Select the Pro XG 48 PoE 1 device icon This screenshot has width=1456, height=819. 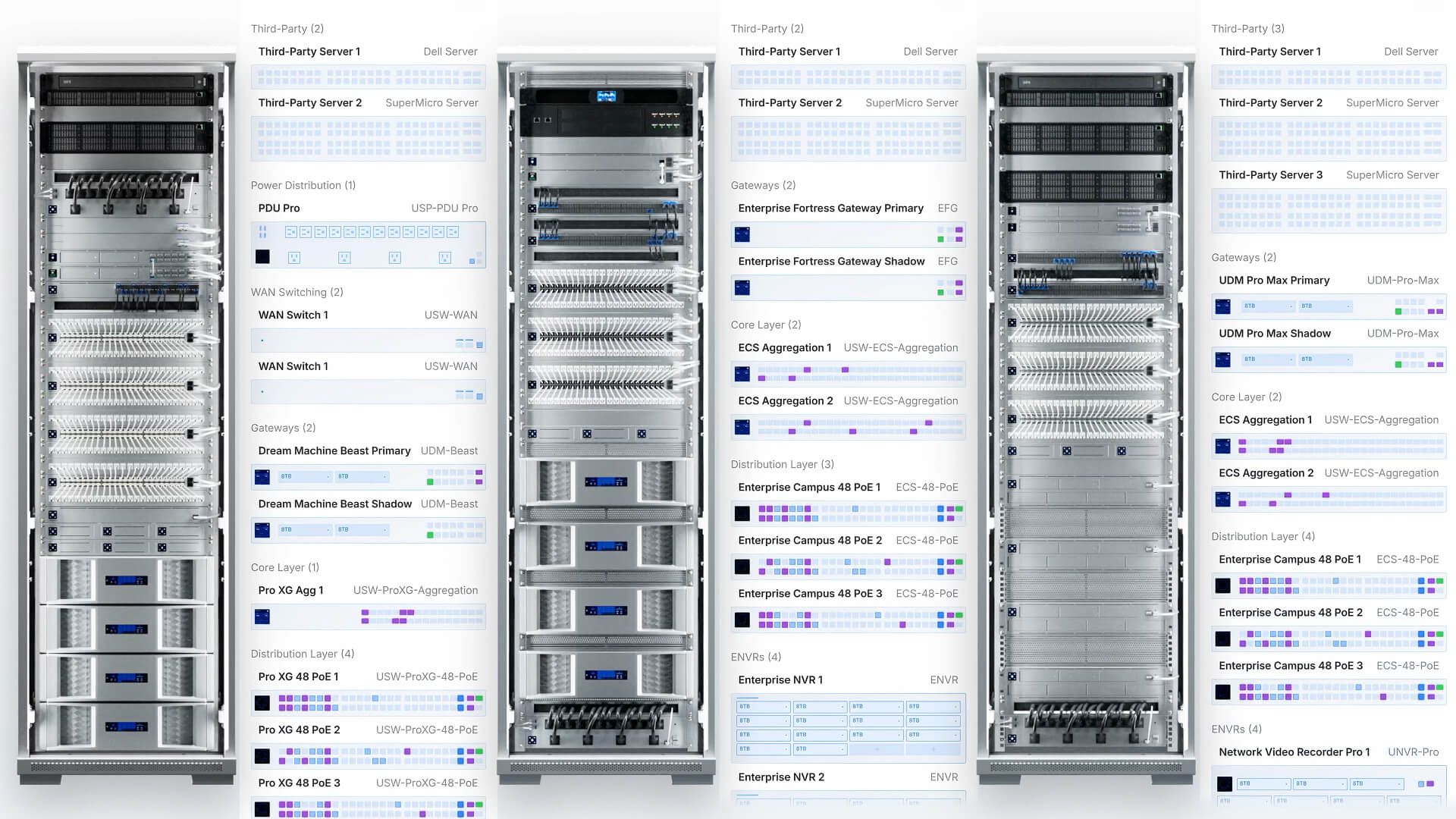coord(262,703)
